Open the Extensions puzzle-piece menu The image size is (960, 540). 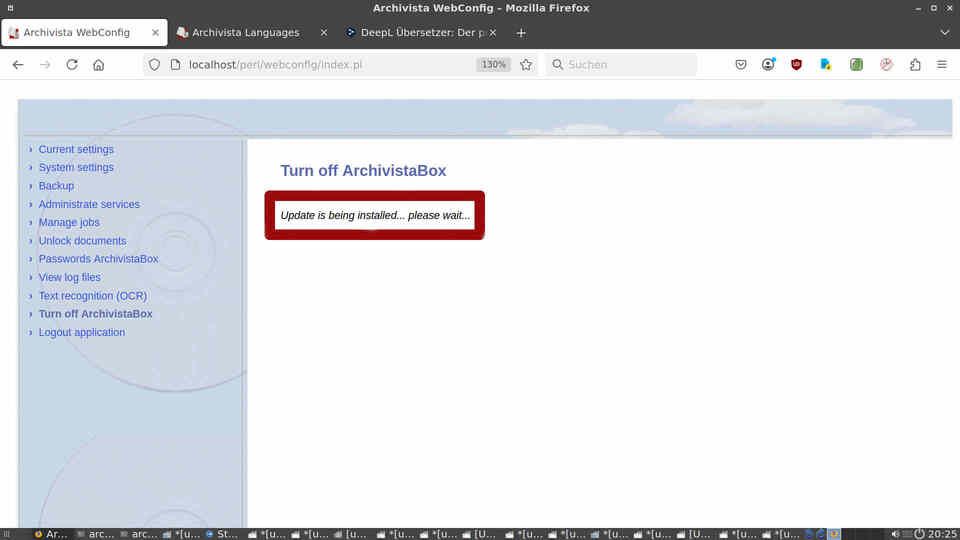tap(915, 64)
